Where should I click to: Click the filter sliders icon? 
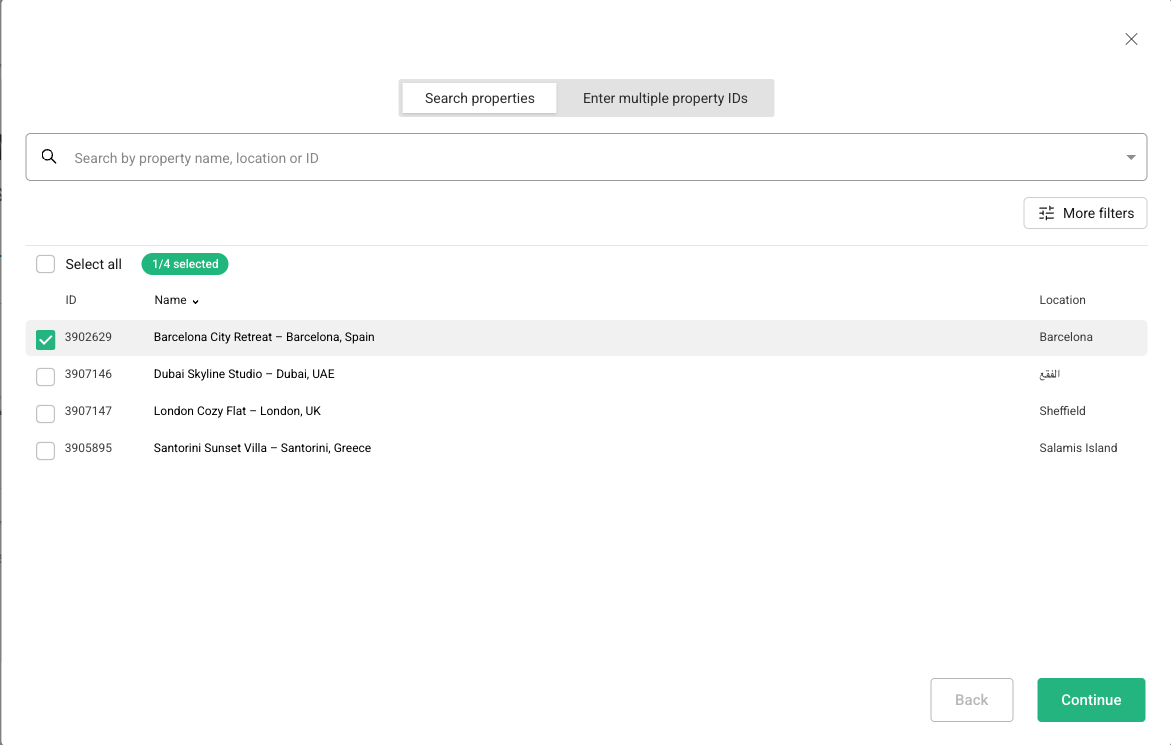coord(1046,213)
